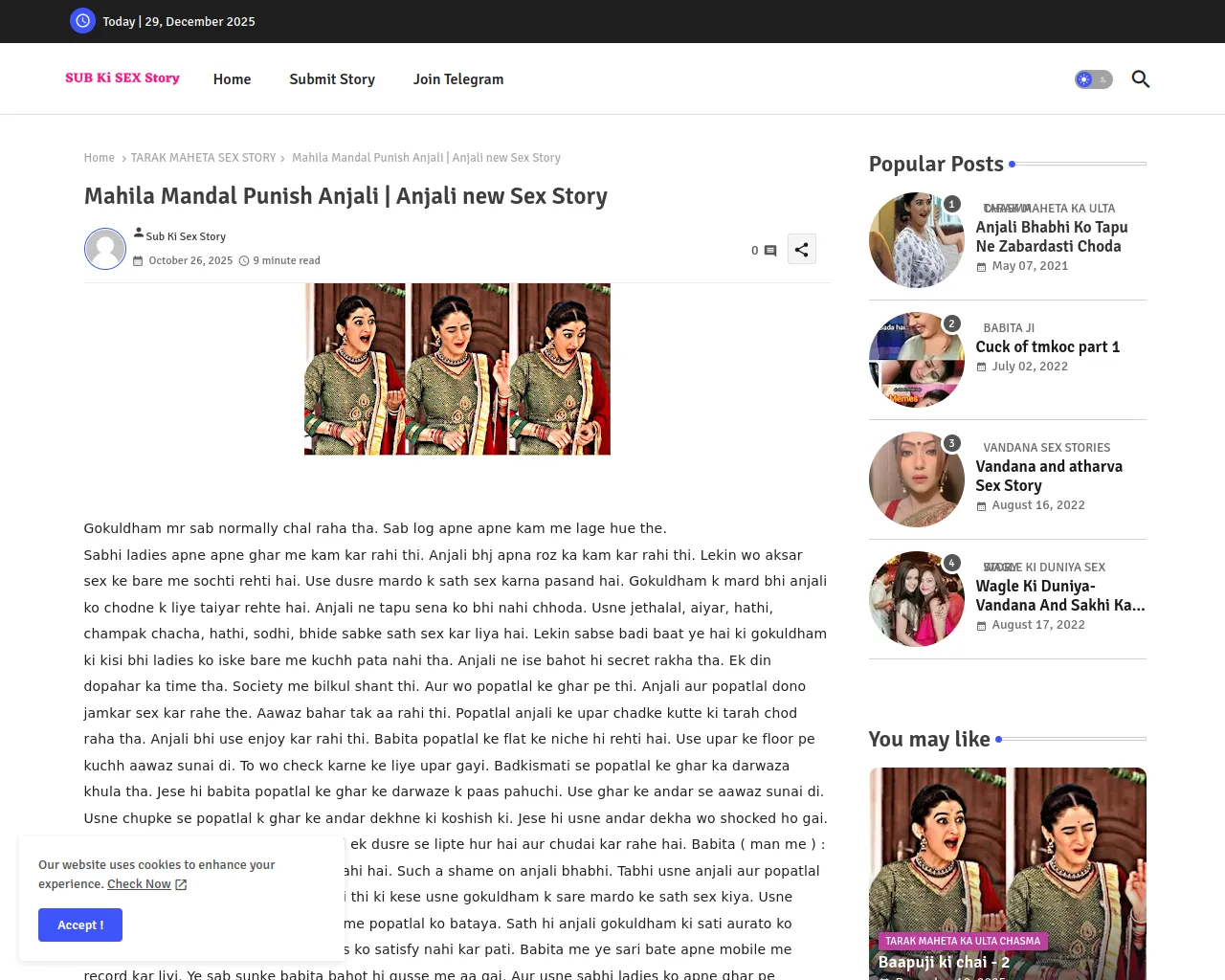
Task: Open the 'Vandana and atharva' post title
Action: (1049, 476)
